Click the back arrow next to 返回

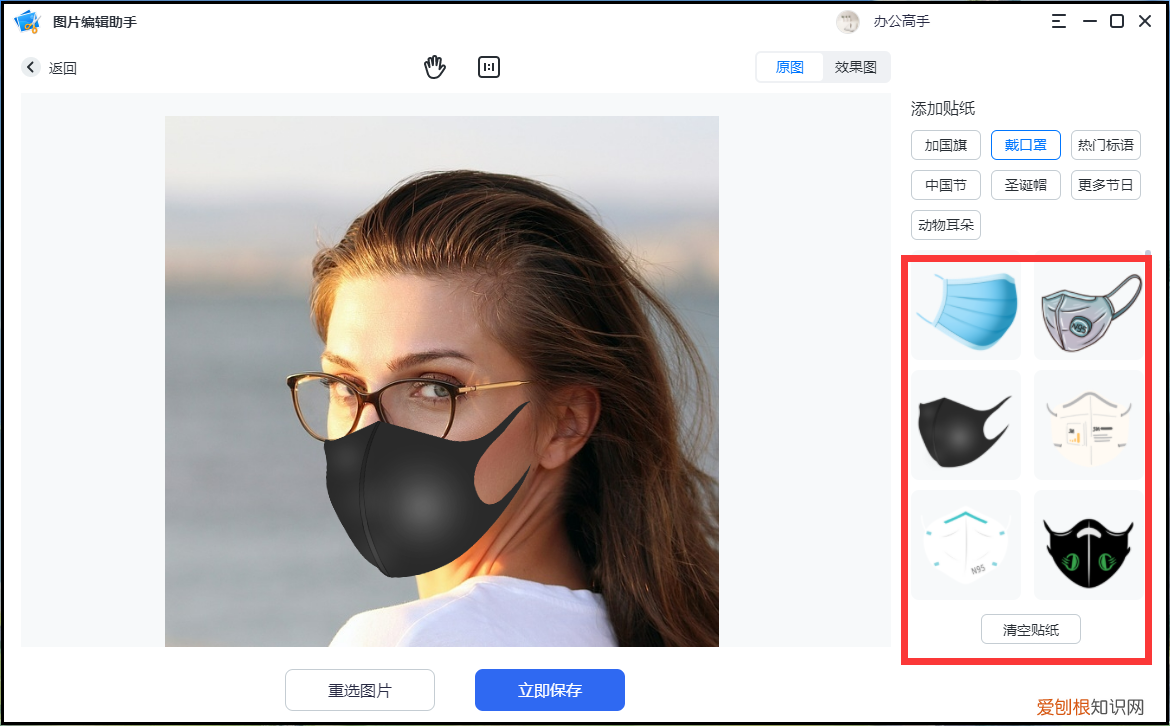coord(30,67)
